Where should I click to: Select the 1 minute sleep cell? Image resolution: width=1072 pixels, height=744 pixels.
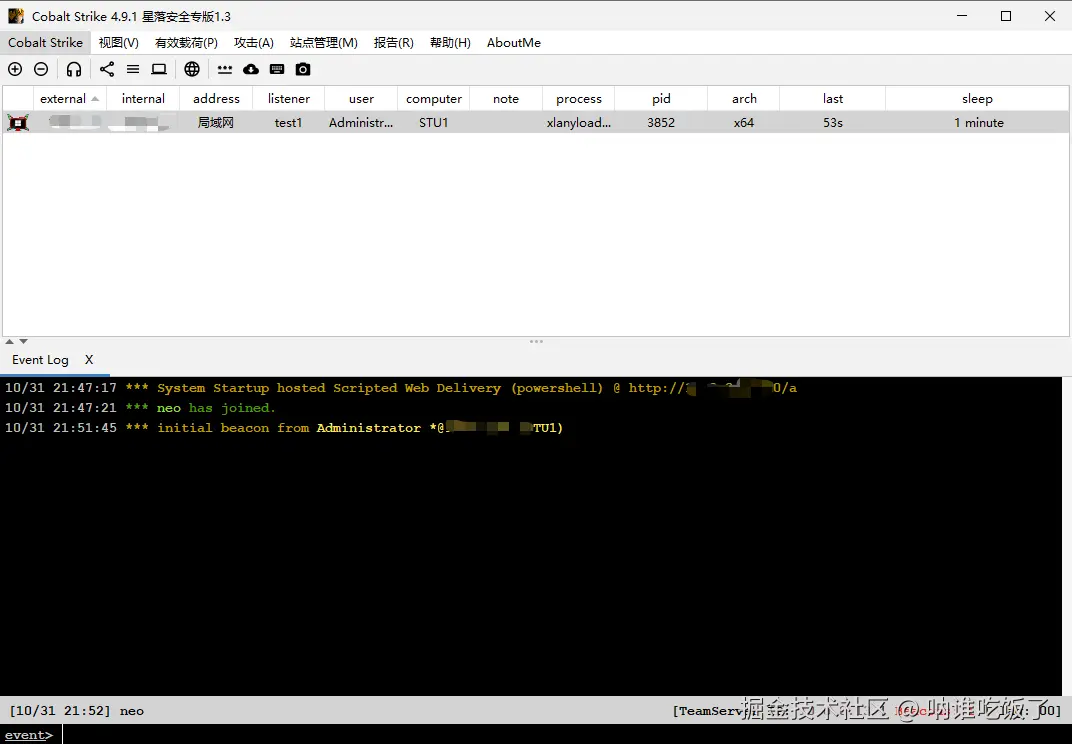979,122
